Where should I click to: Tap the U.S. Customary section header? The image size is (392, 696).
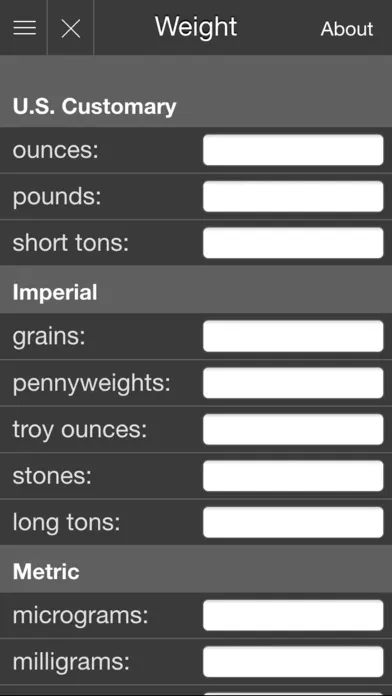[196, 107]
